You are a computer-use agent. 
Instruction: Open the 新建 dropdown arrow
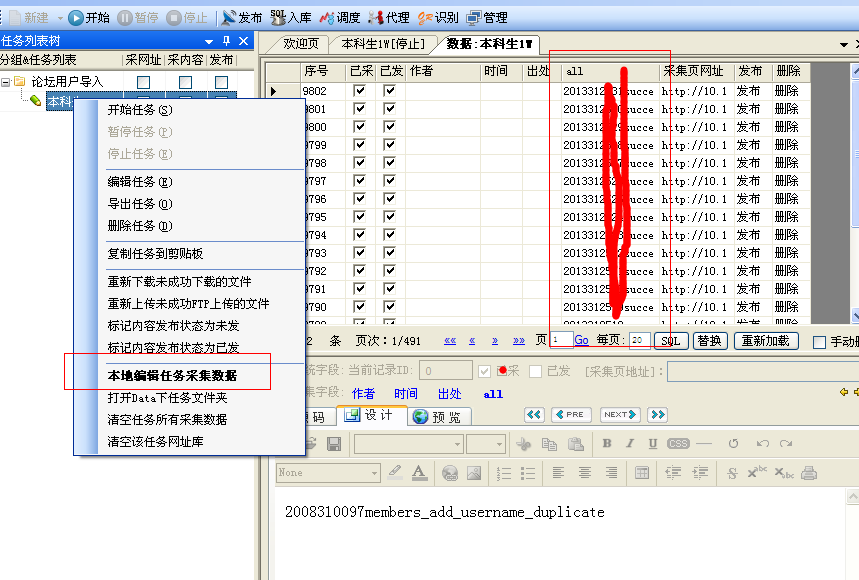pos(60,18)
